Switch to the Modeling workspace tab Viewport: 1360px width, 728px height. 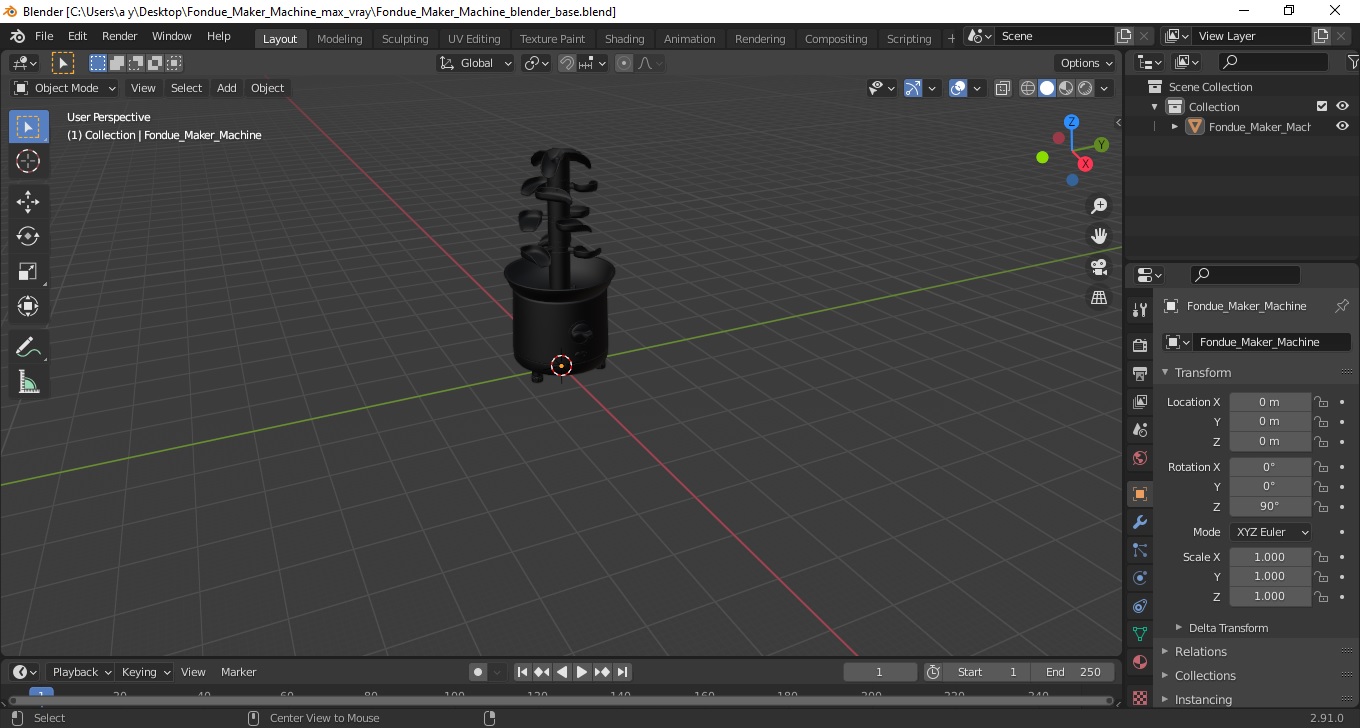click(x=339, y=39)
